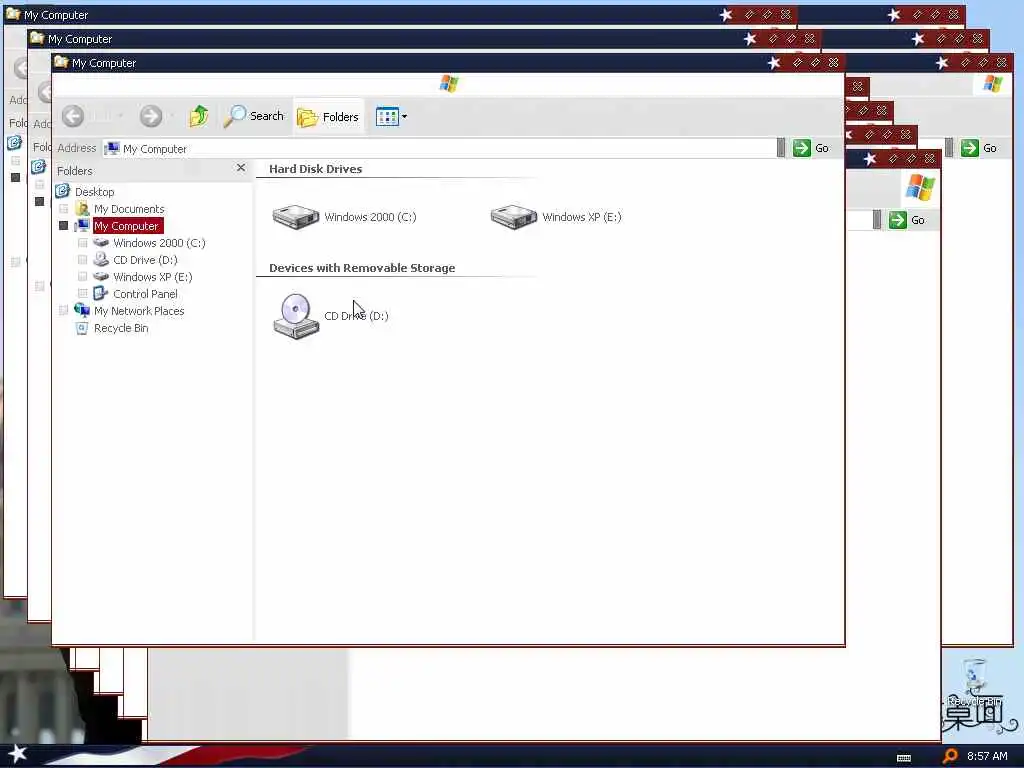
Task: Click the Hard Disk Drives group header
Action: click(315, 168)
